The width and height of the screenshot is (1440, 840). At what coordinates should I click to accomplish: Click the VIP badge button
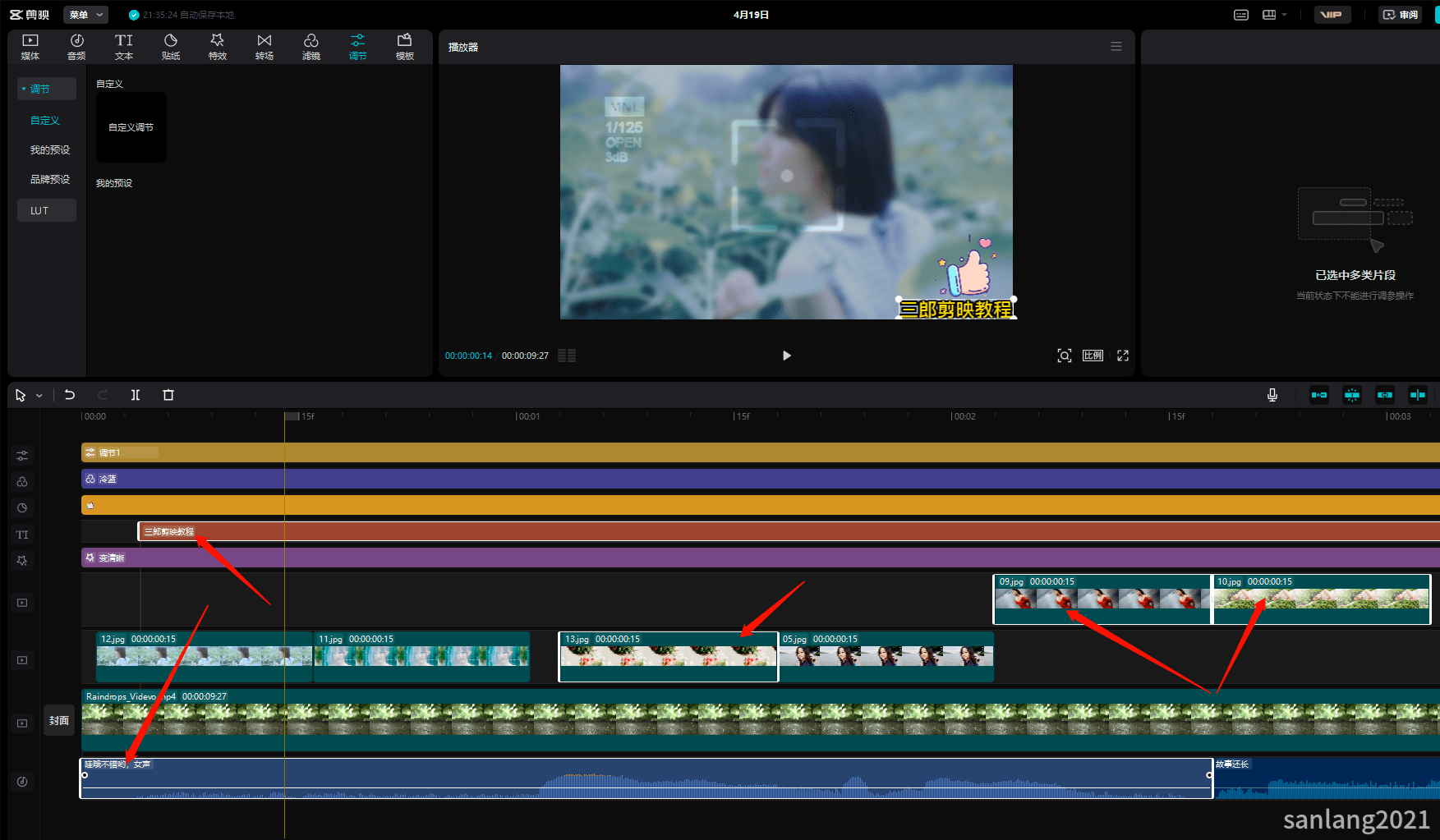point(1332,15)
